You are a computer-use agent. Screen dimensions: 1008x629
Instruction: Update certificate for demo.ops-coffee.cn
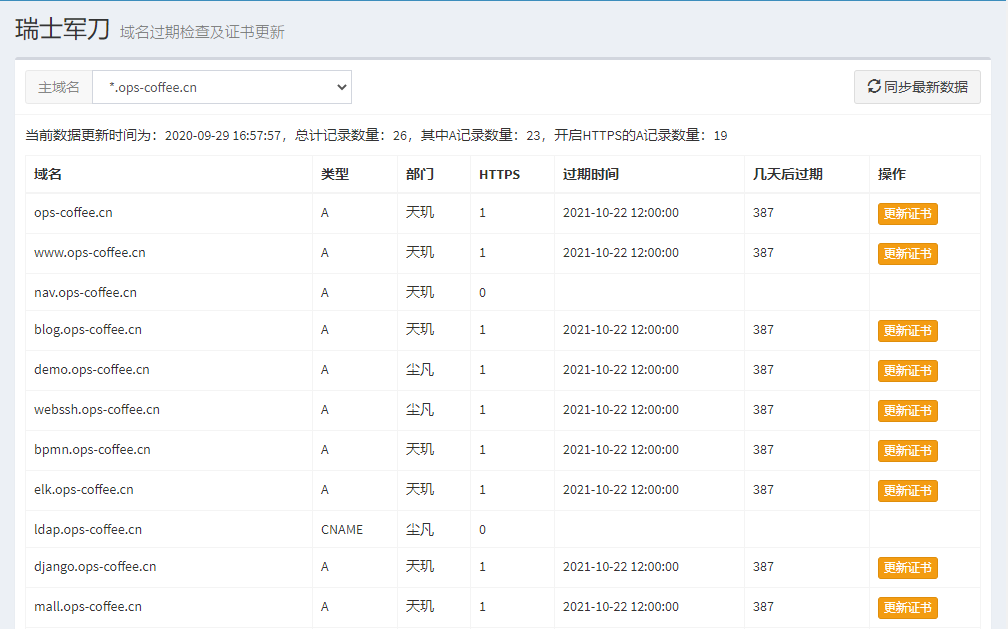coord(907,371)
